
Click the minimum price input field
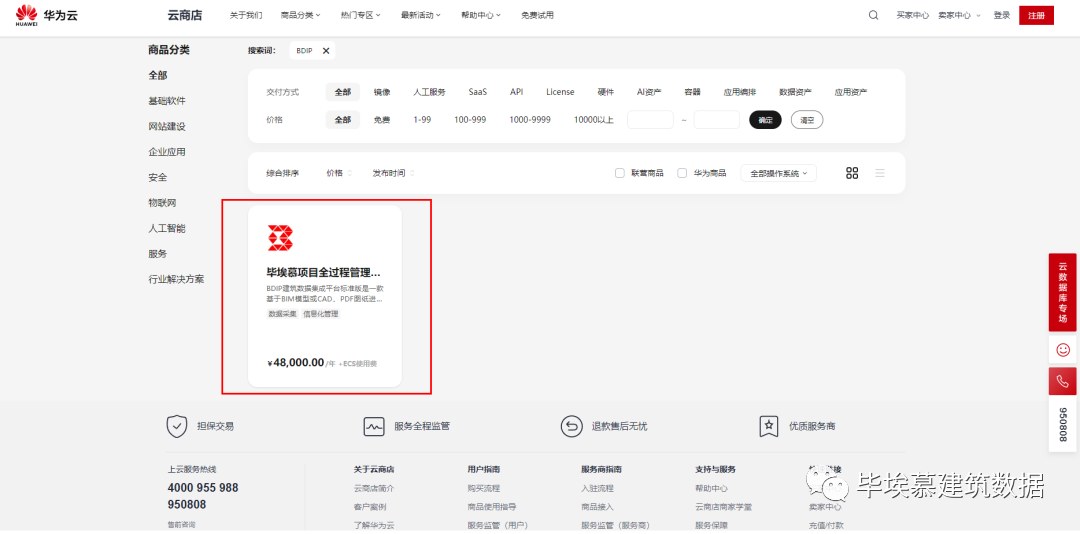click(650, 120)
